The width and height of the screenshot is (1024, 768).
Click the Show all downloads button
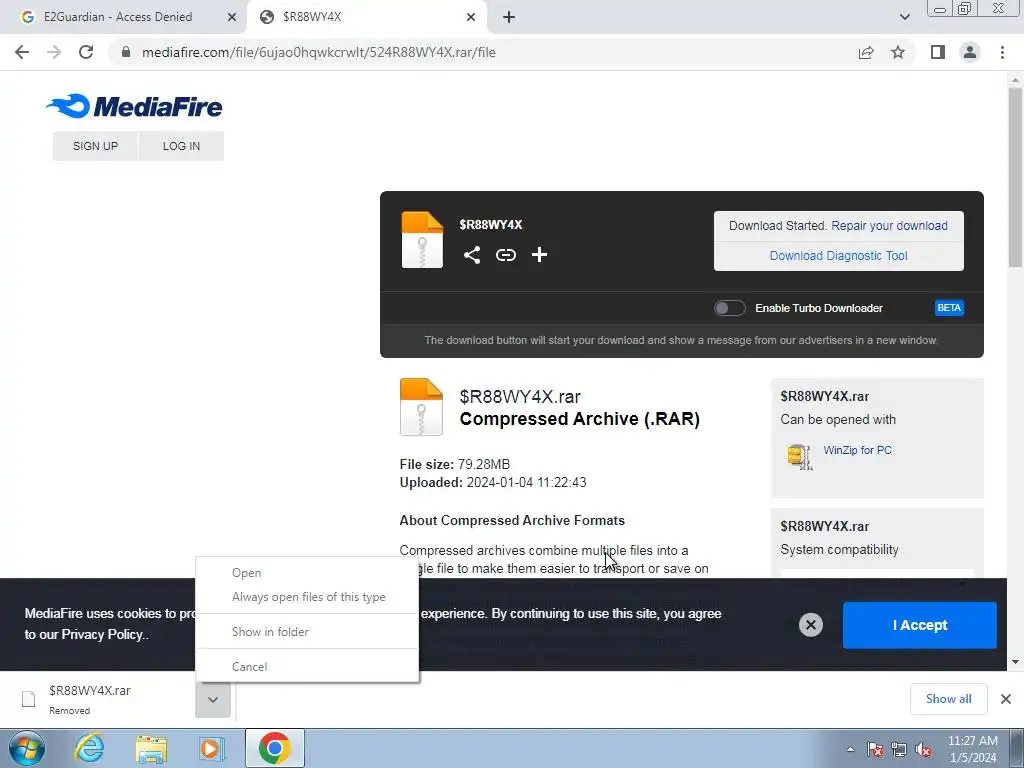[948, 699]
